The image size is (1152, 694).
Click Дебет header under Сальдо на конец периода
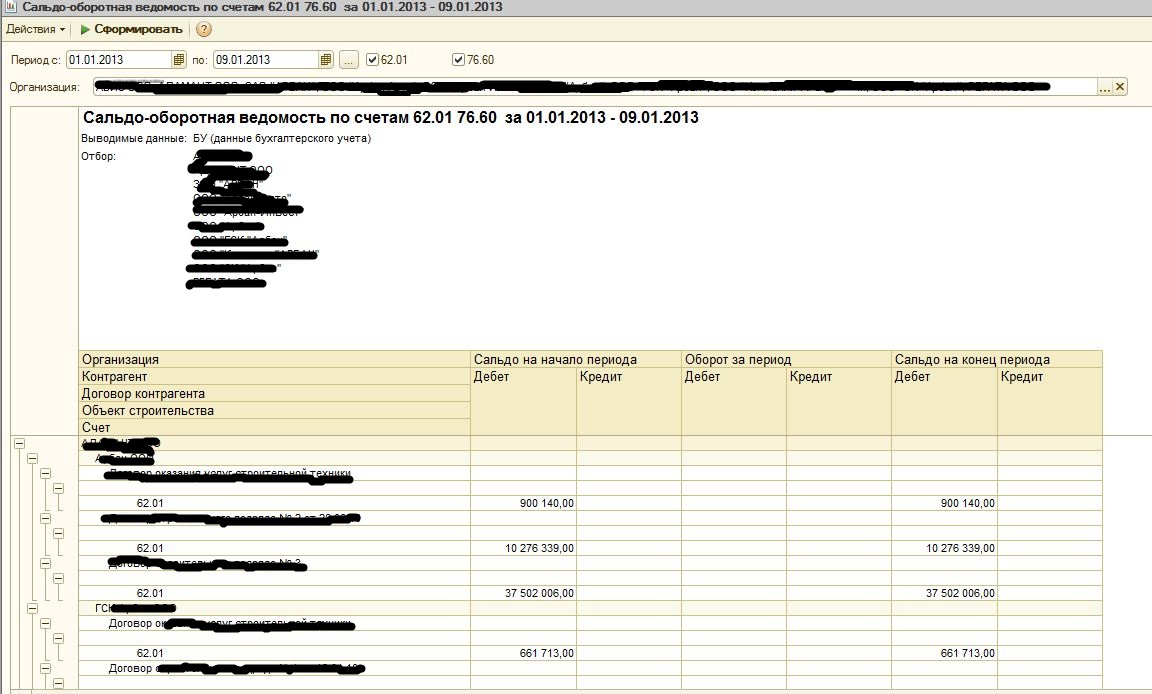944,401
